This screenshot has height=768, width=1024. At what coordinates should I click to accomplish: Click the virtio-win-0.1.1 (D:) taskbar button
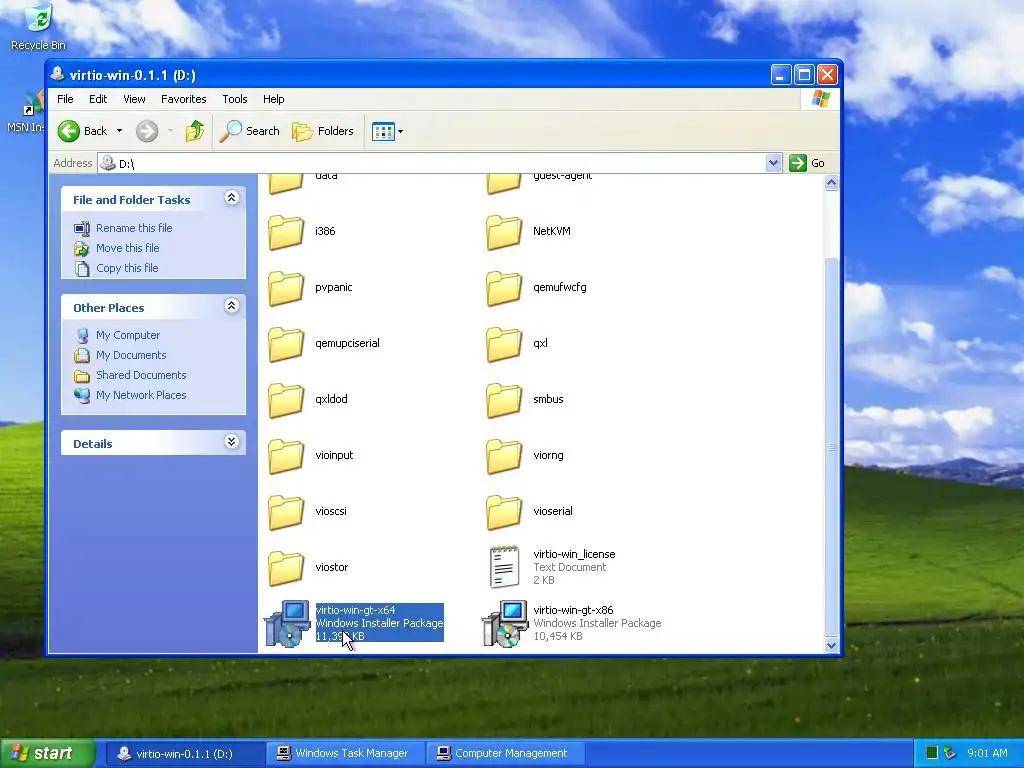(x=184, y=754)
